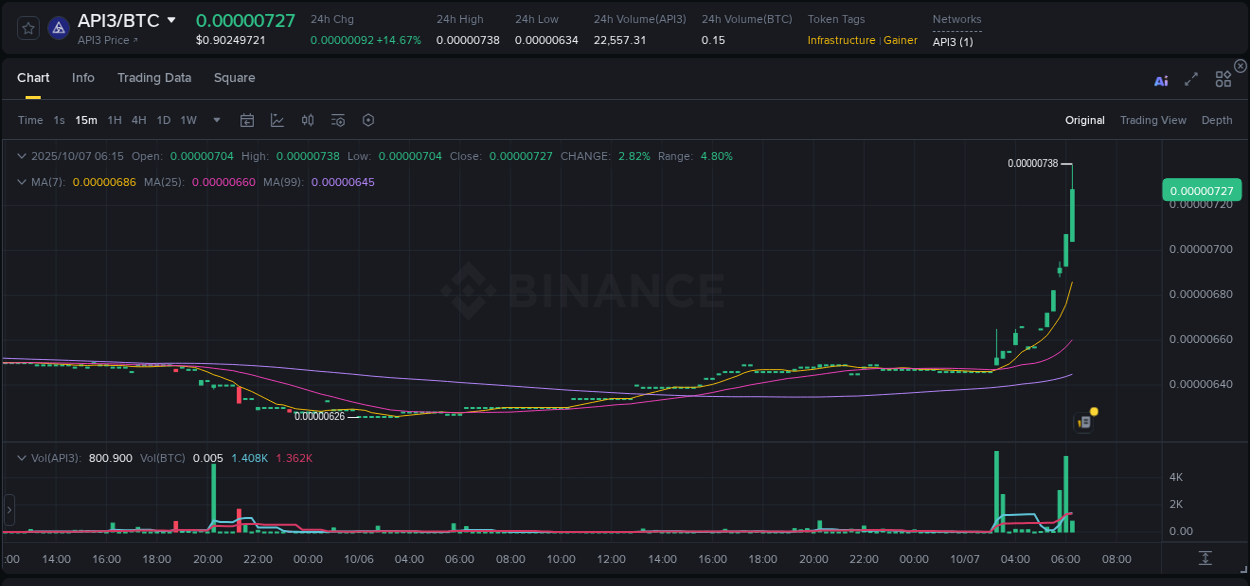The height and width of the screenshot is (586, 1250).
Task: Expand chart to fullscreen with arrow icon
Action: click(1191, 79)
